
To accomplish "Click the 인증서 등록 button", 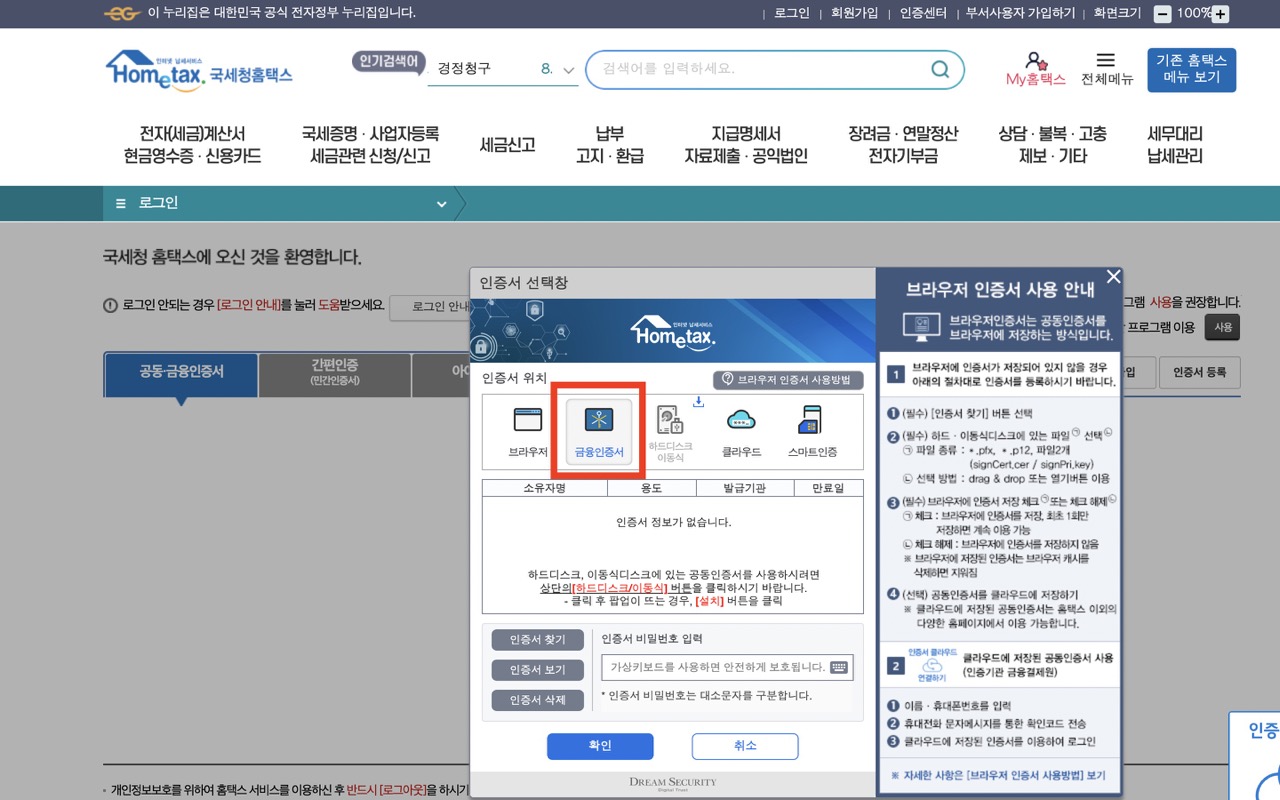I will click(1200, 372).
